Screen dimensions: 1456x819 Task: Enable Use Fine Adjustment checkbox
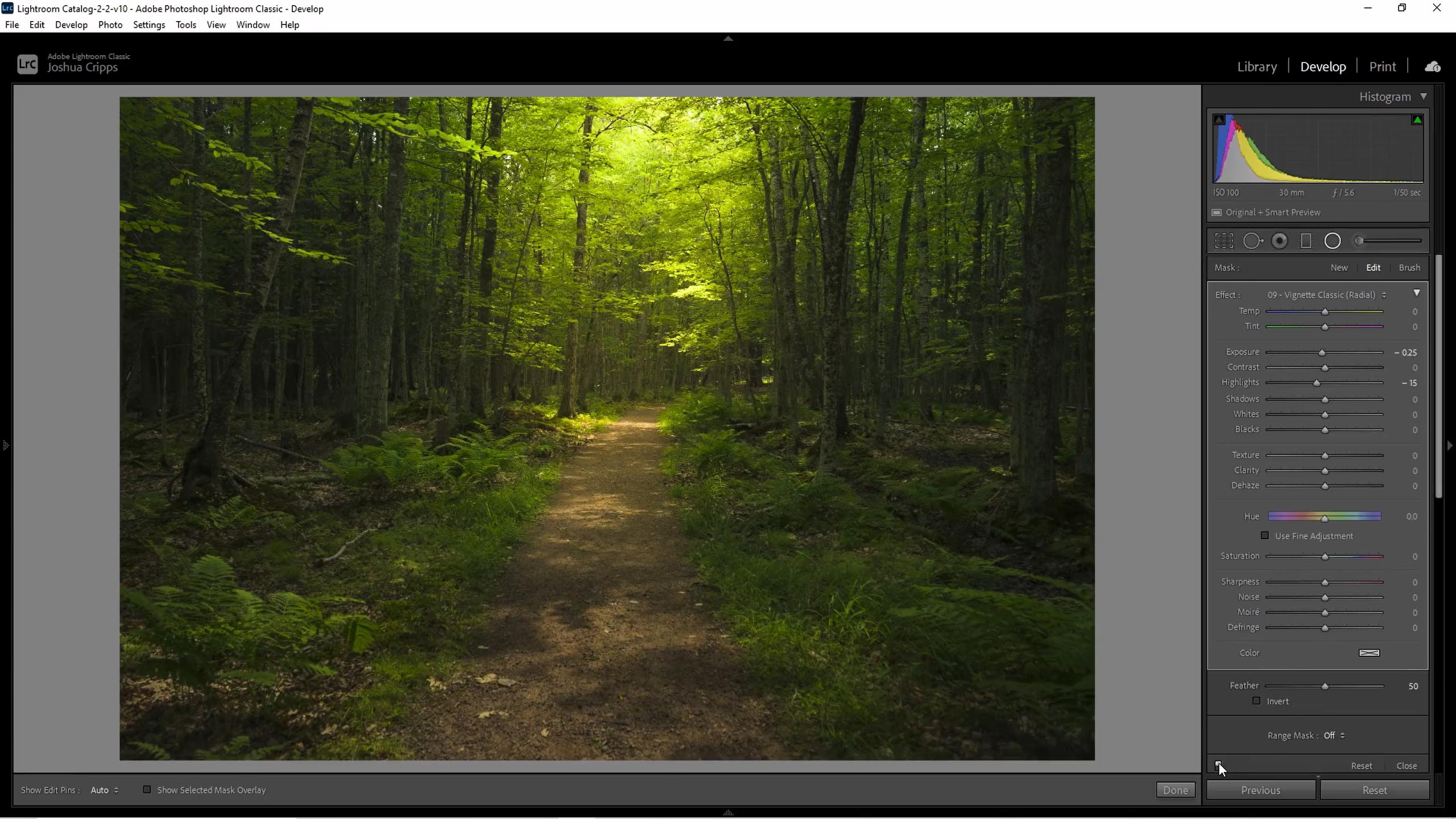click(1265, 536)
